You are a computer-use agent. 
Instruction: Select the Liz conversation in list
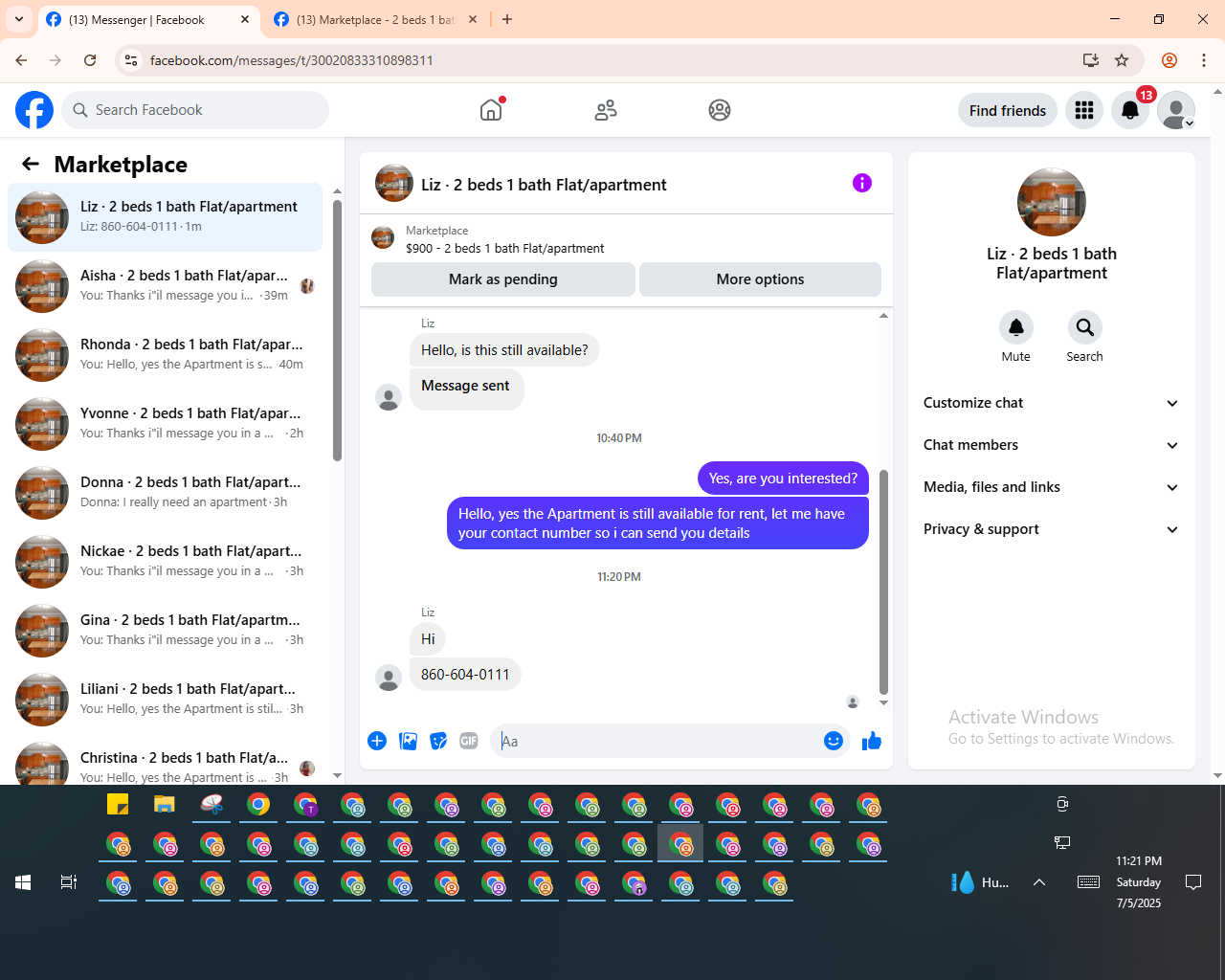click(x=165, y=217)
